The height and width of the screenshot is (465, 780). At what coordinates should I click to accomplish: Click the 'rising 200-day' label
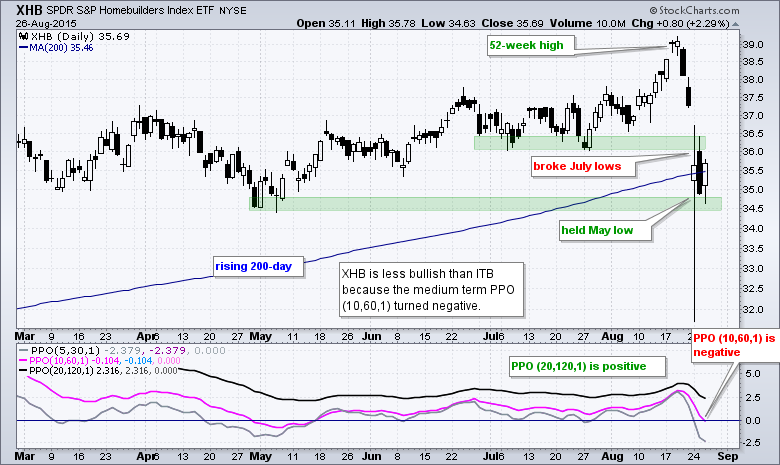pyautogui.click(x=259, y=267)
